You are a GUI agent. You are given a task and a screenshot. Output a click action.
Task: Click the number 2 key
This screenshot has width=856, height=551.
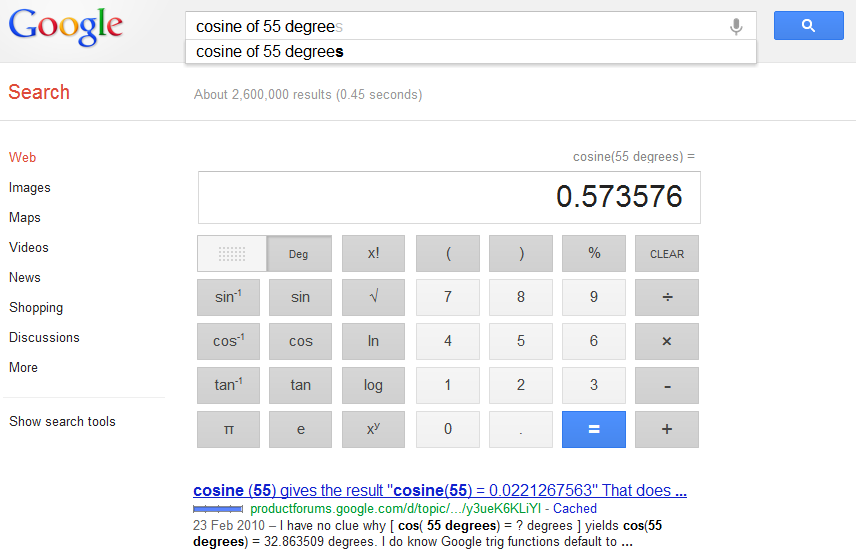[x=521, y=386]
